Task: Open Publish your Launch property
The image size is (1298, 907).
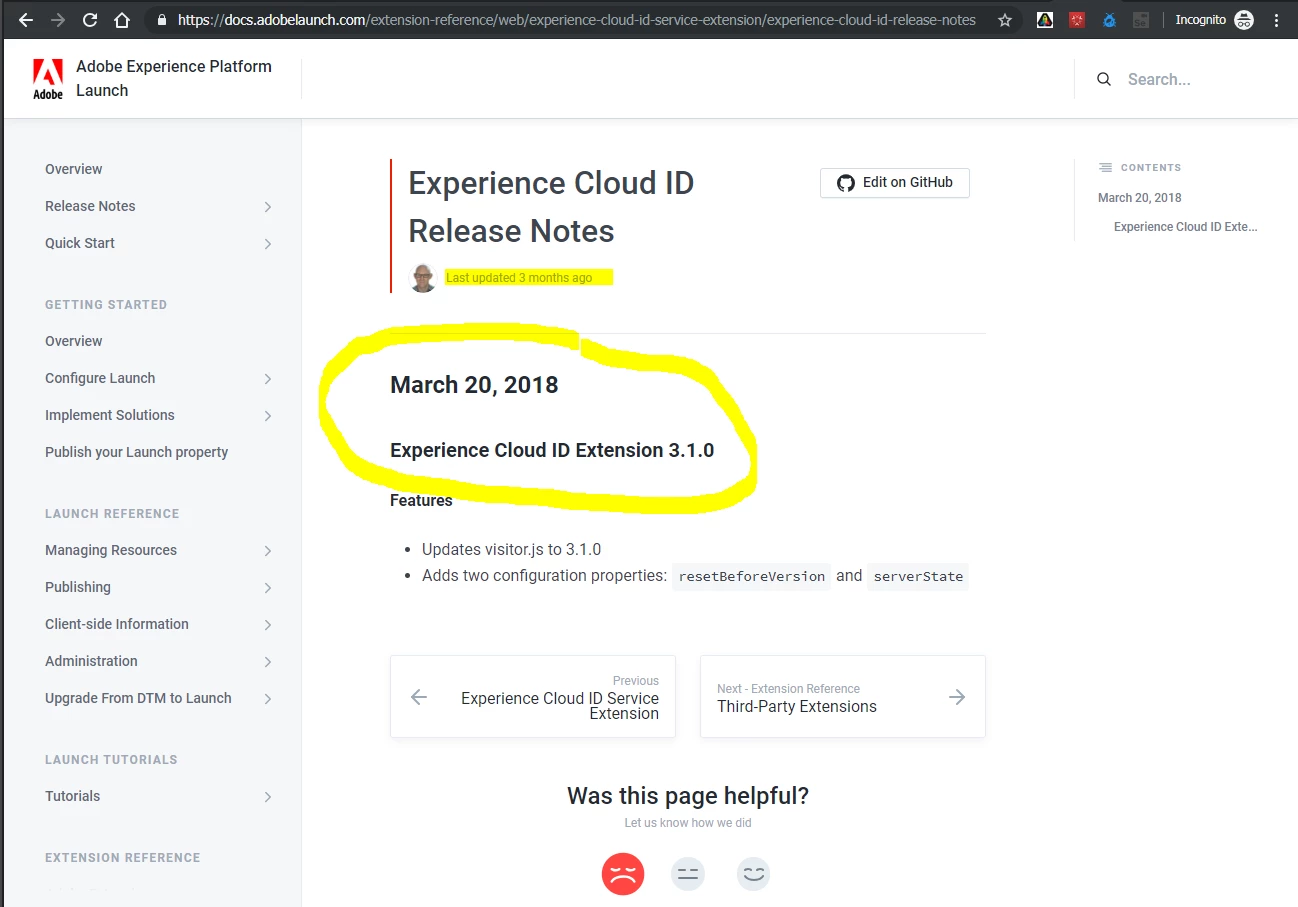Action: click(137, 452)
